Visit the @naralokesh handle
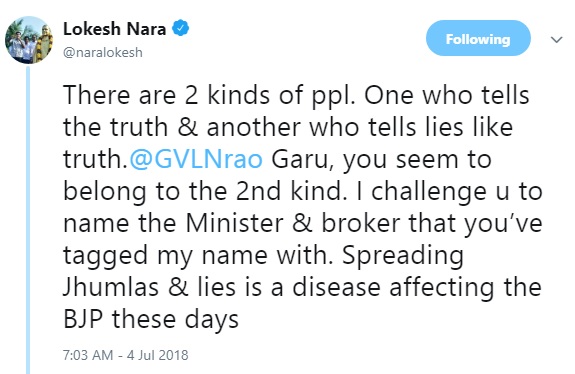575x374 pixels. tap(103, 52)
